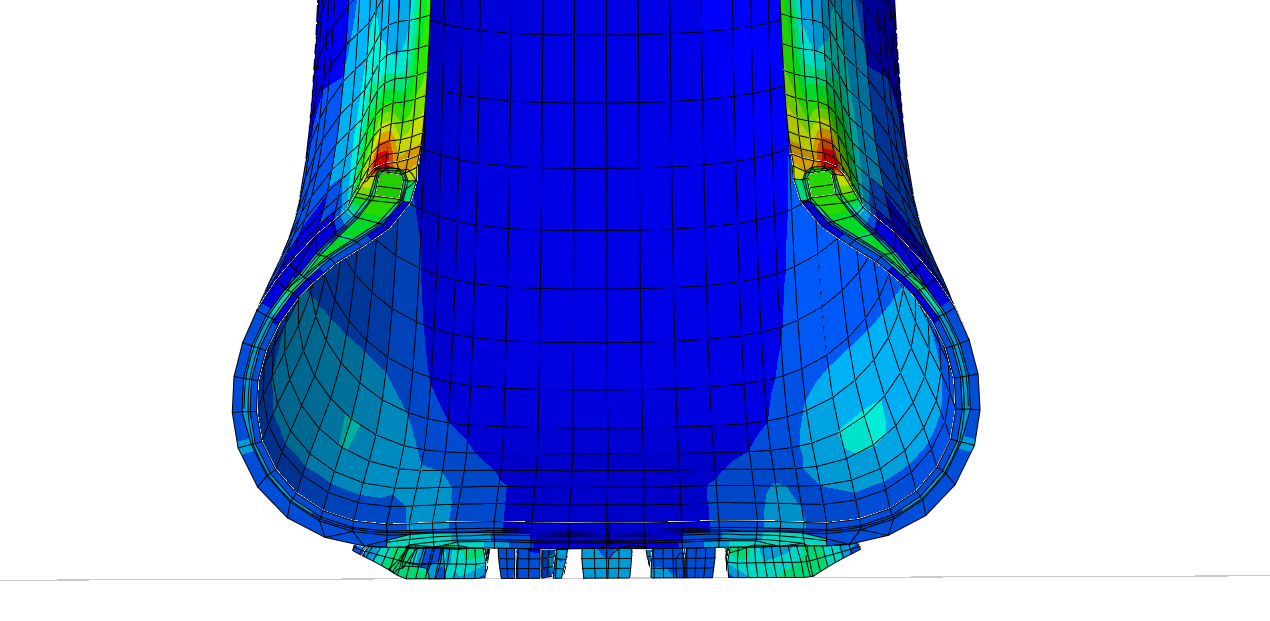1270x621 pixels.
Task: Pick the white inner liner line at tire bottom
Action: (600, 521)
